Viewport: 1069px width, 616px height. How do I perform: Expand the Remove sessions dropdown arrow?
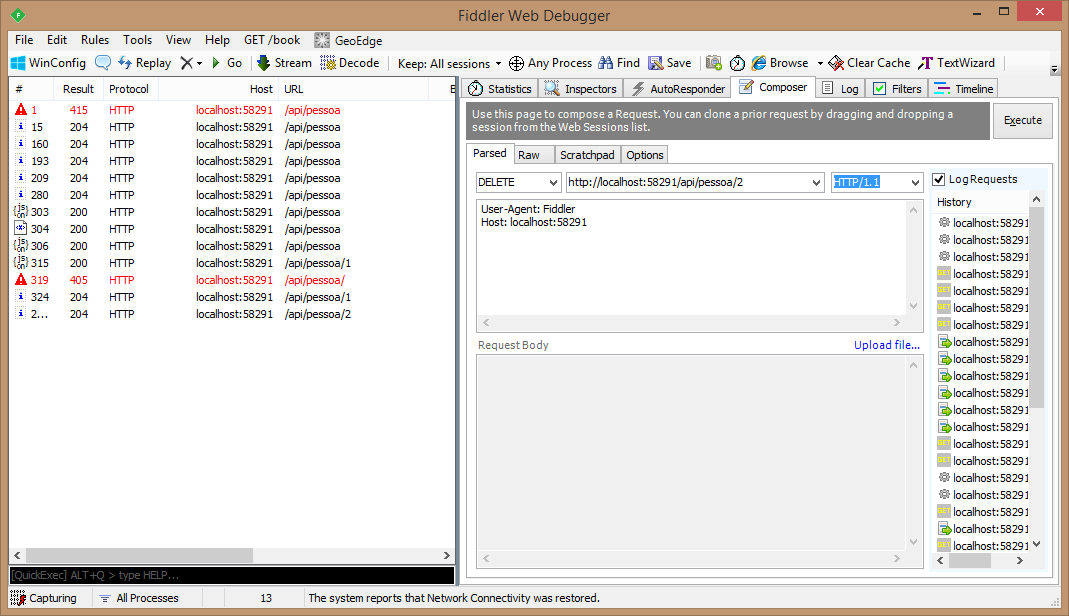[x=199, y=63]
